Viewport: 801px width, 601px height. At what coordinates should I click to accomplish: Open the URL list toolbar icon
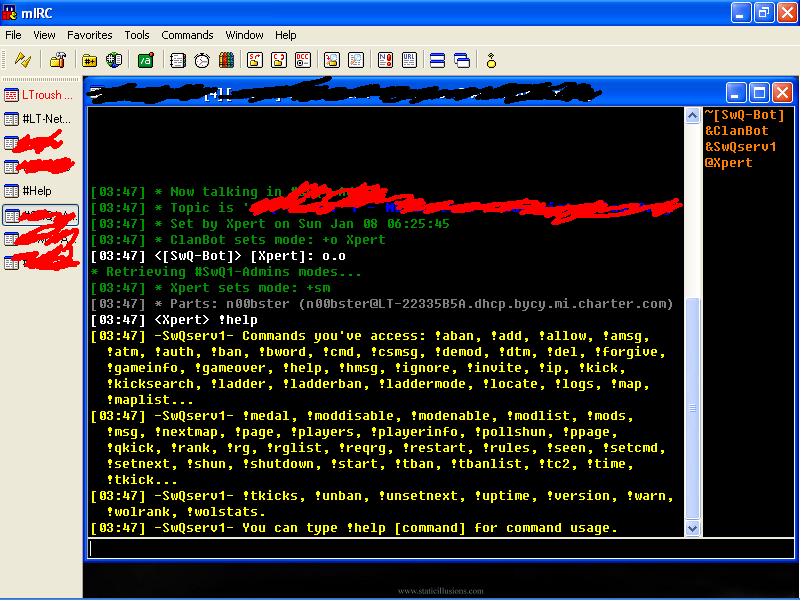407,60
